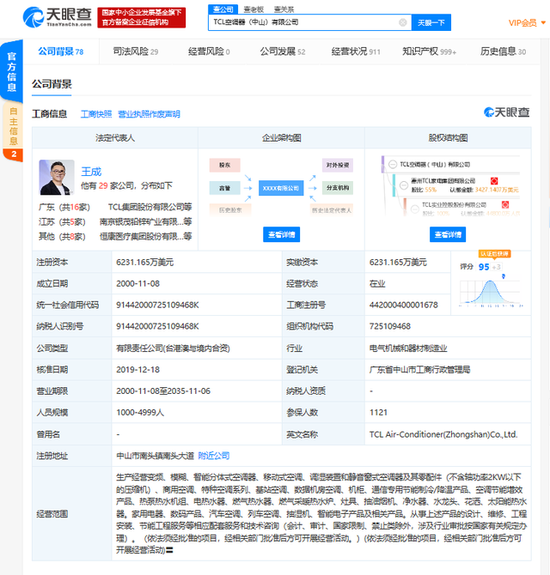Click the 工商注册号 value 442000400001678
The width and height of the screenshot is (550, 575).
pyautogui.click(x=404, y=305)
